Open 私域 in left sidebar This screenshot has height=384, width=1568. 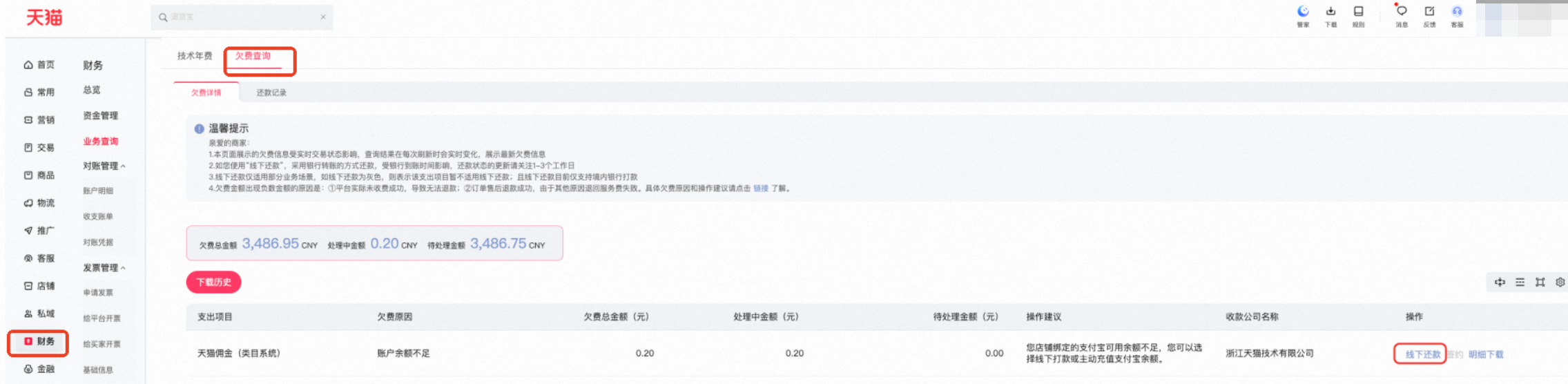39,314
